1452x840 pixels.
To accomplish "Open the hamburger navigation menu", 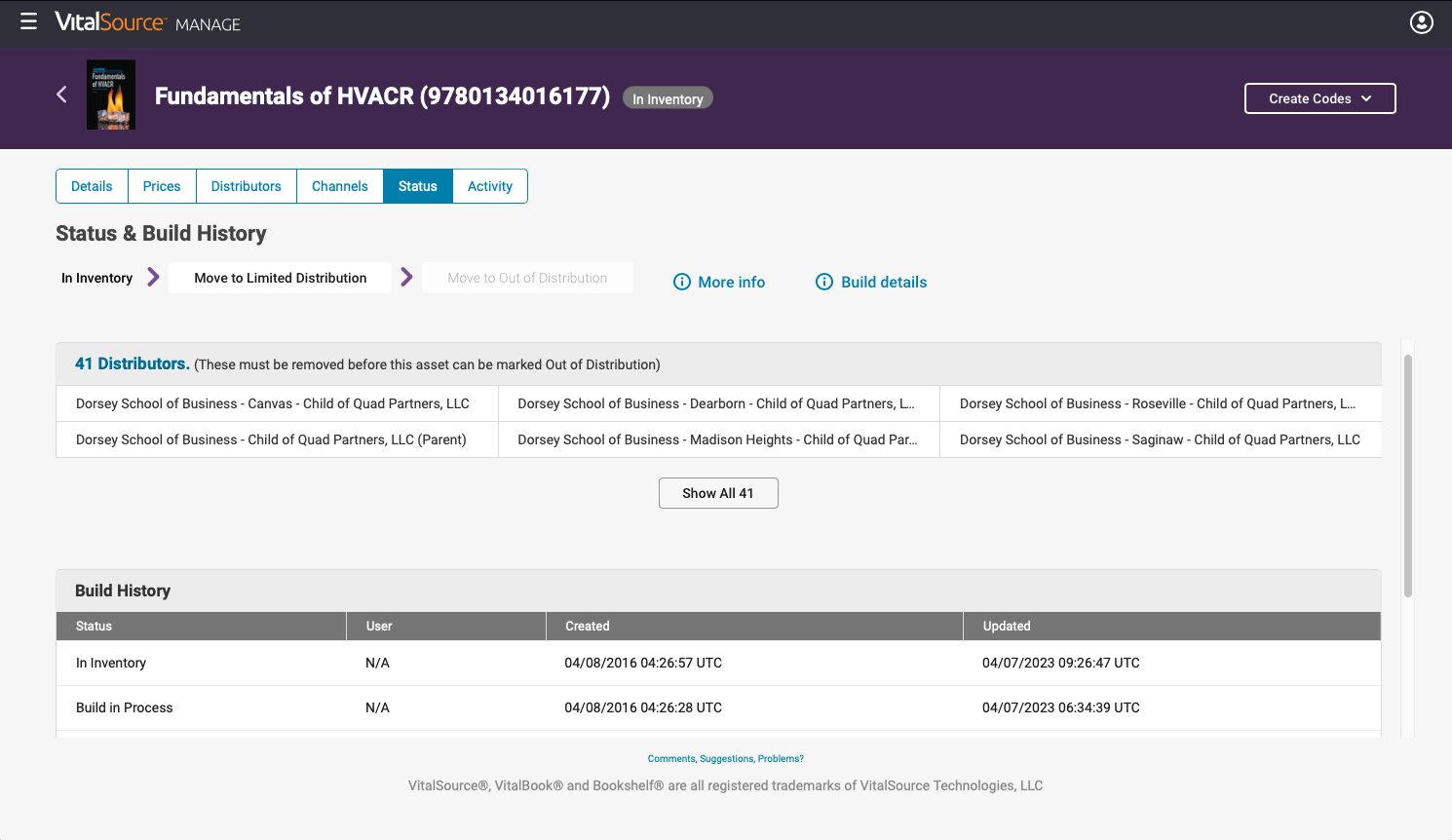I will pyautogui.click(x=28, y=21).
